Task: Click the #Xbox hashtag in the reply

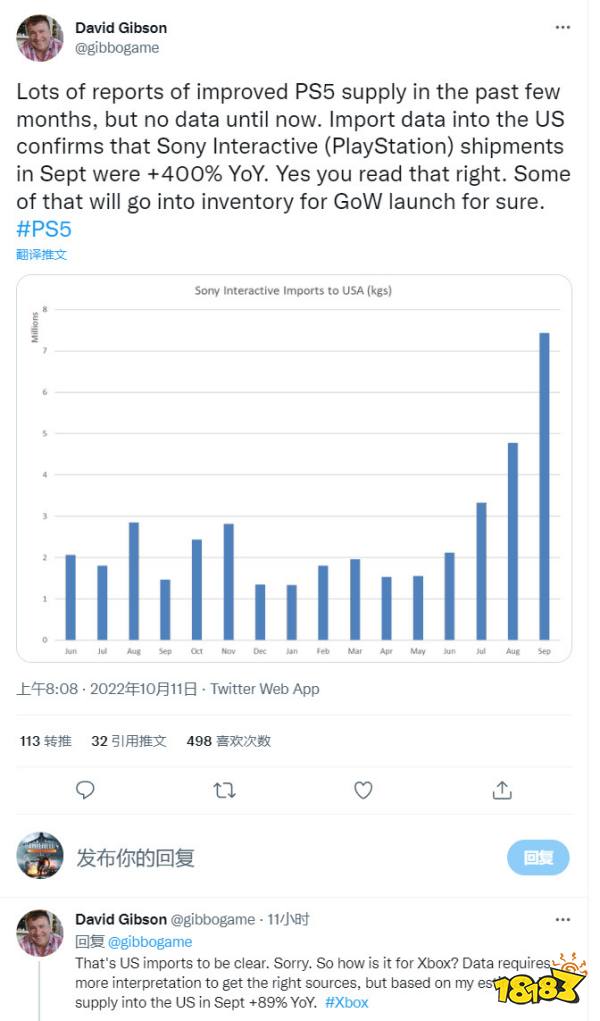Action: pos(347,1002)
